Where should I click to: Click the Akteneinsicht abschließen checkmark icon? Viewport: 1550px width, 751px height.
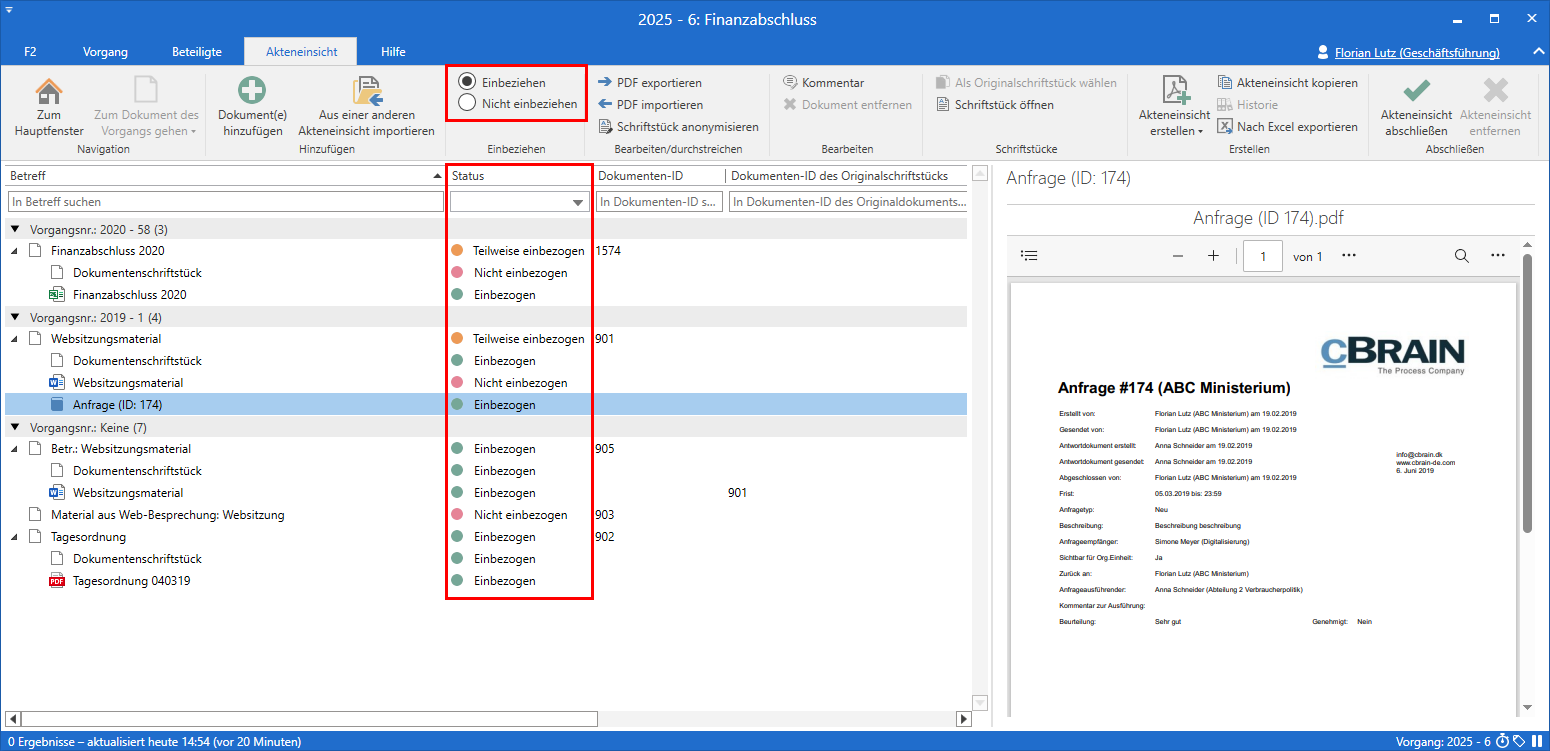point(1415,92)
